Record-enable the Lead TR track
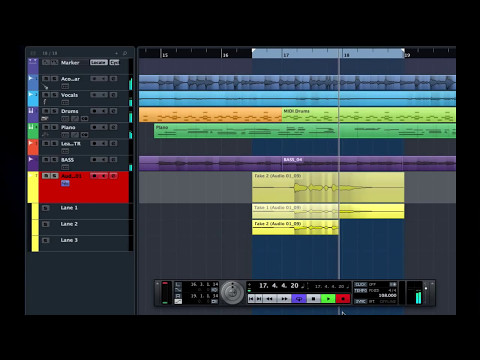This screenshot has height=360, width=480. pyautogui.click(x=95, y=143)
